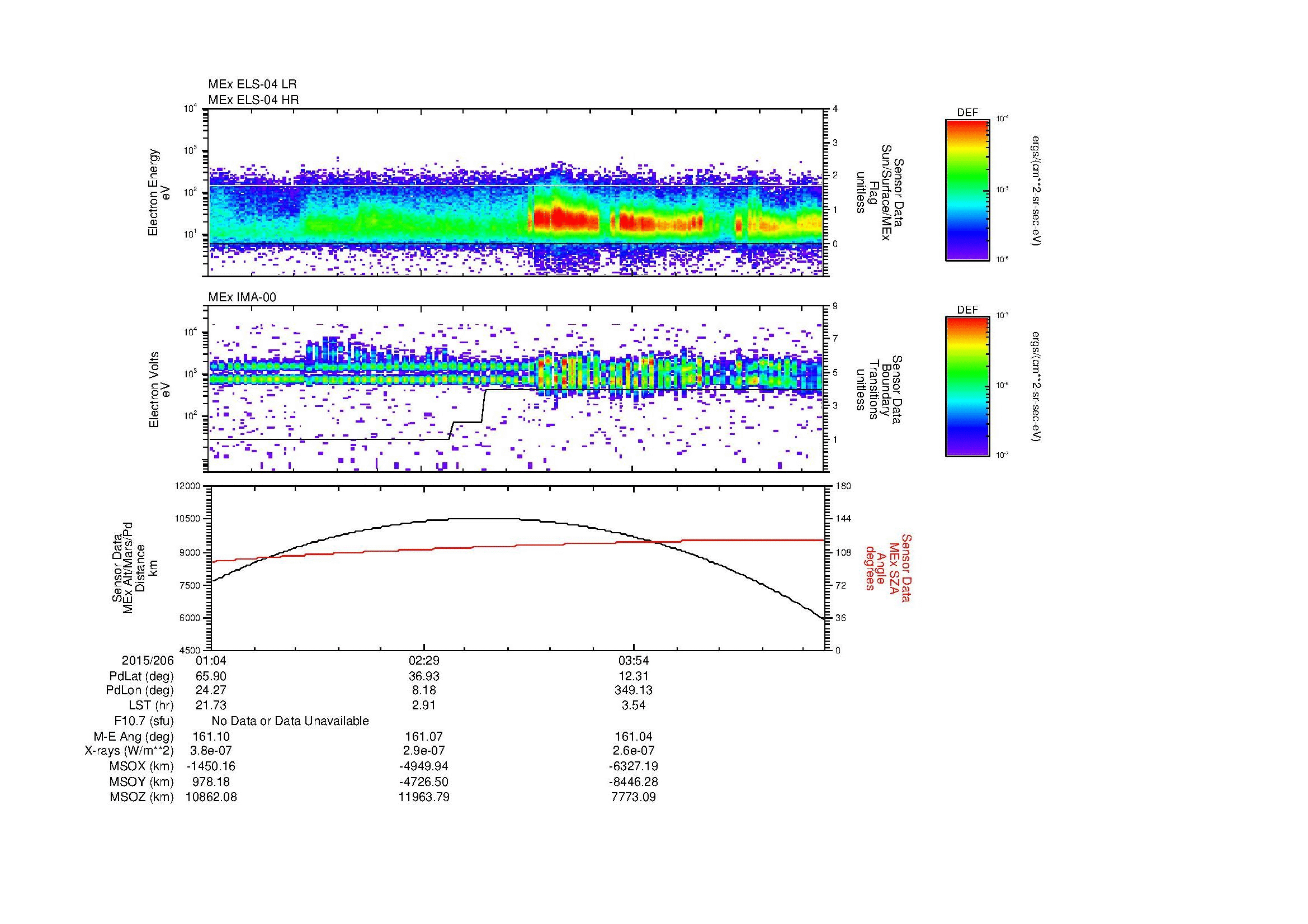Click the date label '2015/206'
1308x924 pixels.
[148, 660]
